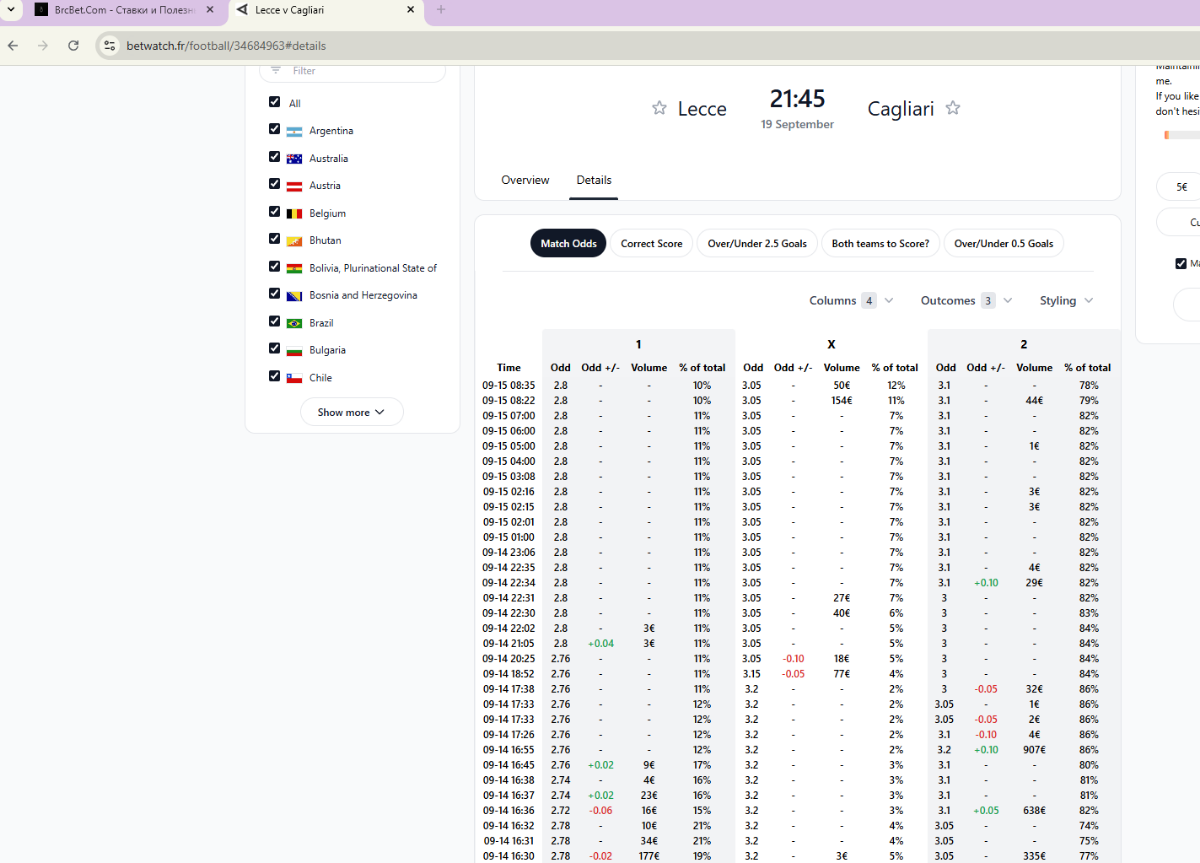The height and width of the screenshot is (863, 1200).
Task: Toggle the Chile checkbox
Action: tap(274, 376)
